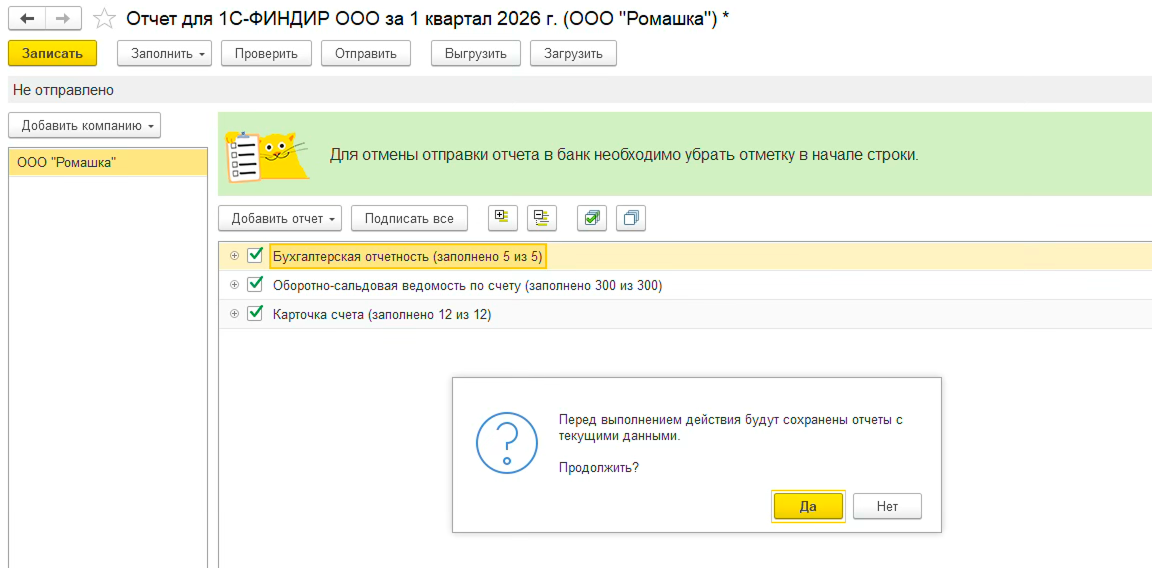Click the Выгрузить button
Viewport: 1152px width, 568px height.
[x=475, y=54]
